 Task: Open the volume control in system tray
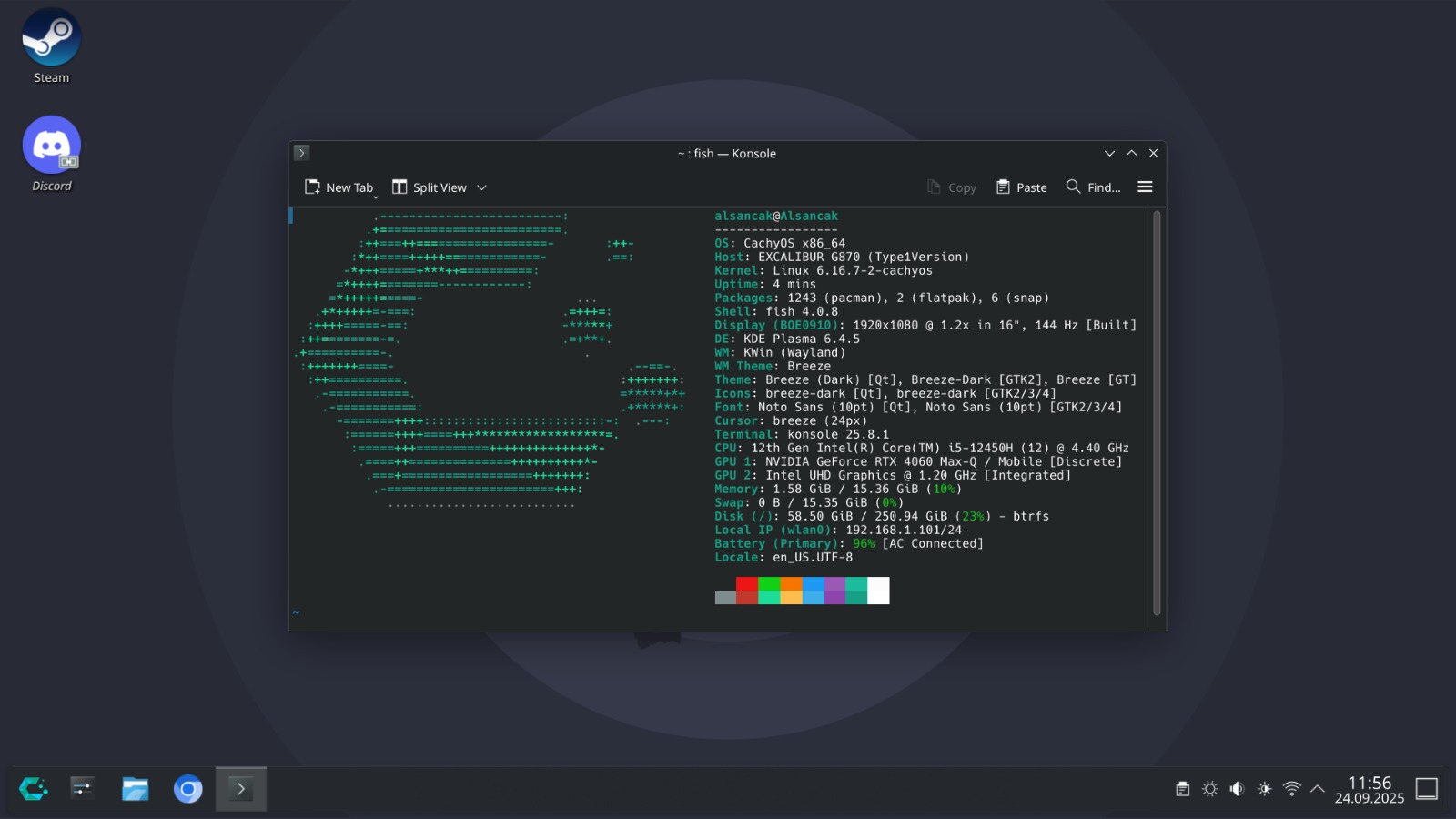point(1237,789)
